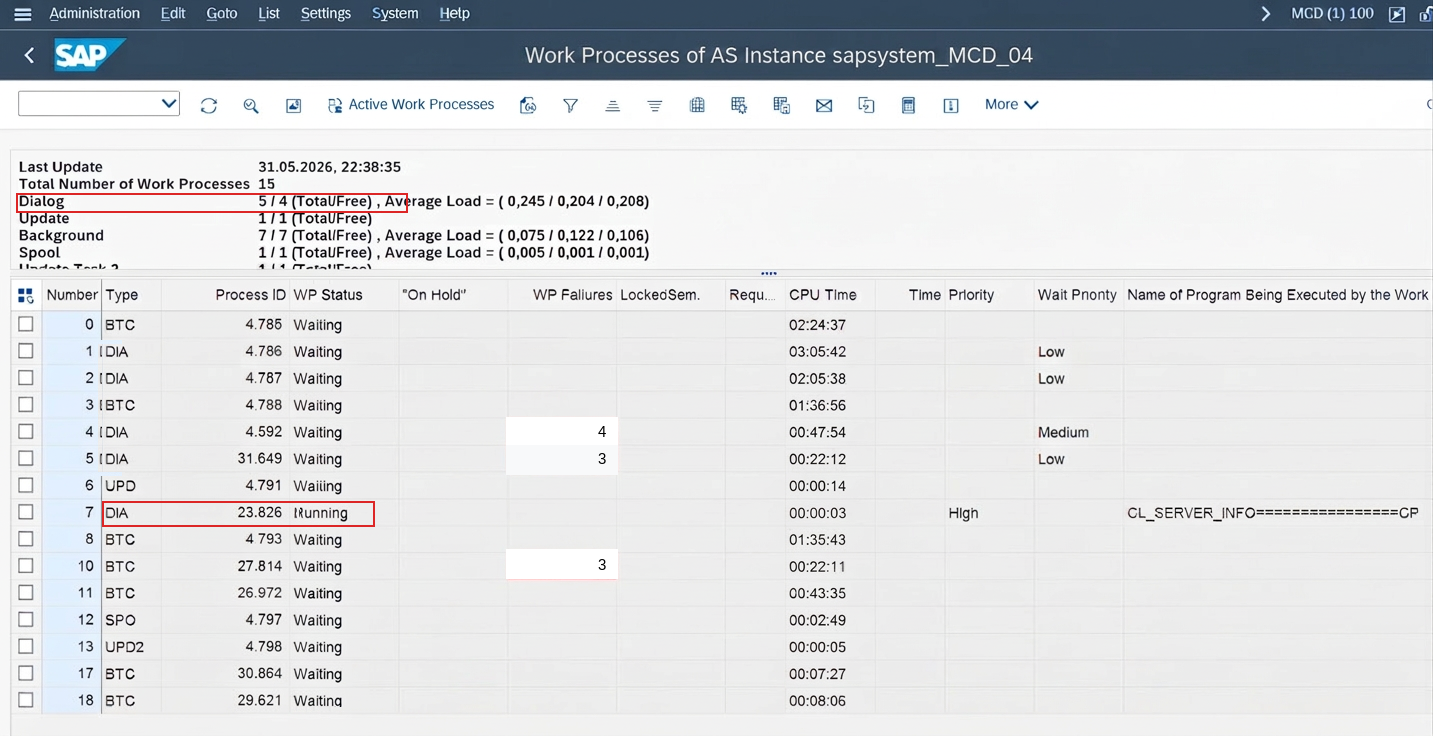Click the Number column header
Image resolution: width=1433 pixels, height=736 pixels.
coord(72,295)
